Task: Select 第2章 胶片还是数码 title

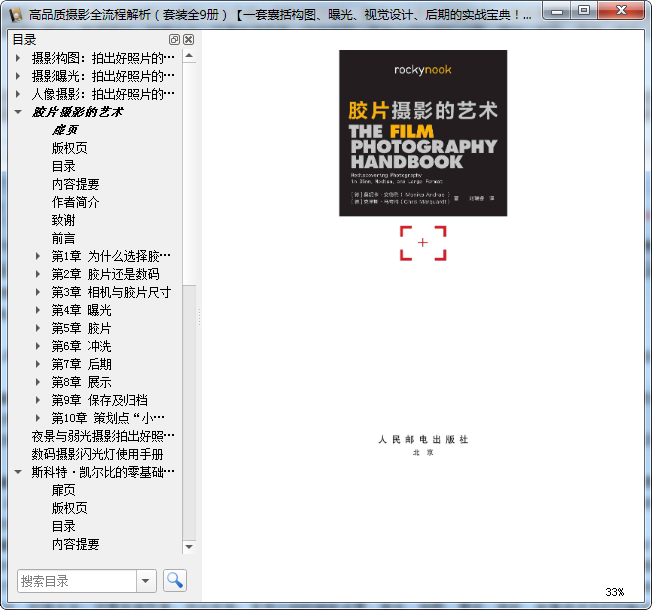Action: click(x=106, y=274)
